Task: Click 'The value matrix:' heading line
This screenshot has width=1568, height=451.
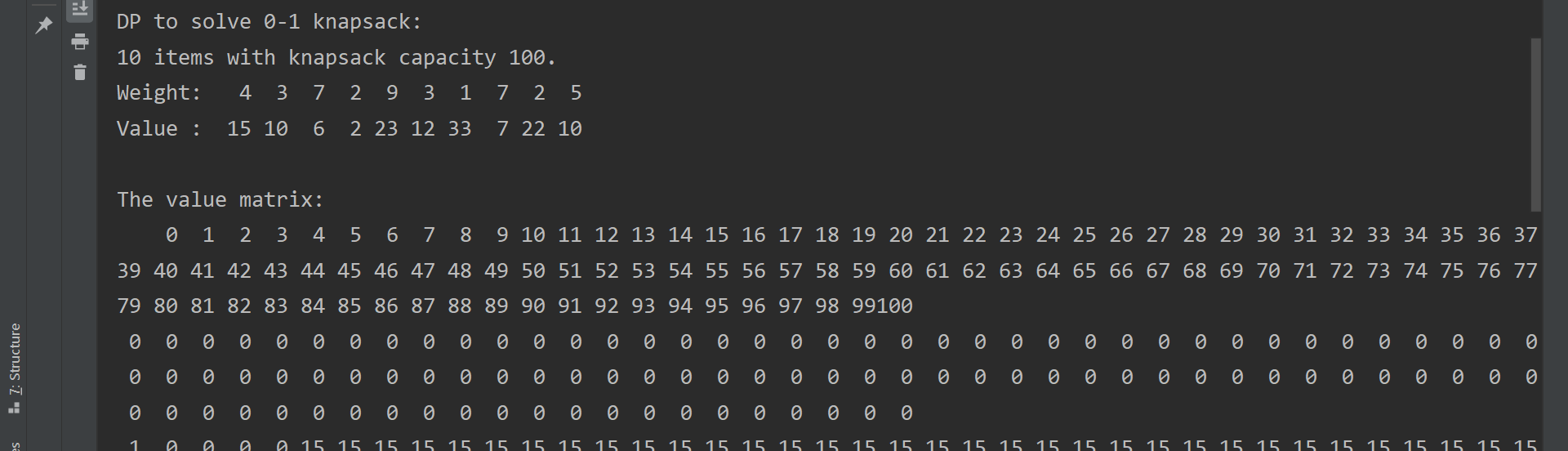Action: tap(220, 200)
